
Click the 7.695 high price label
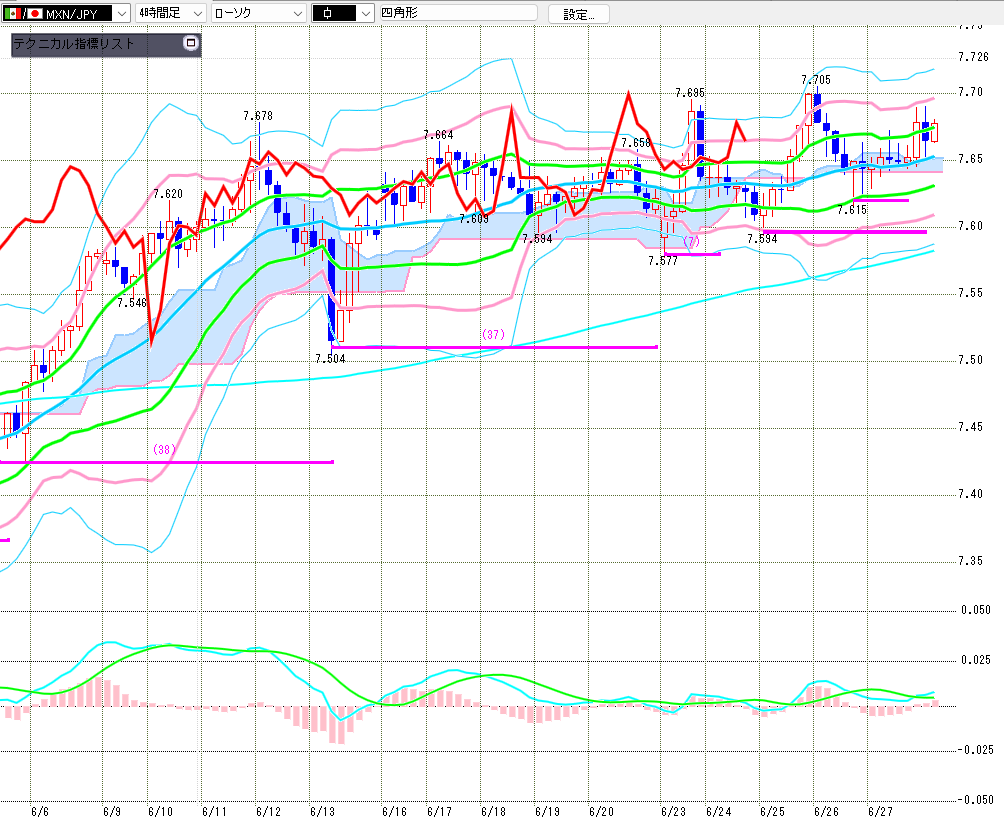pos(690,93)
